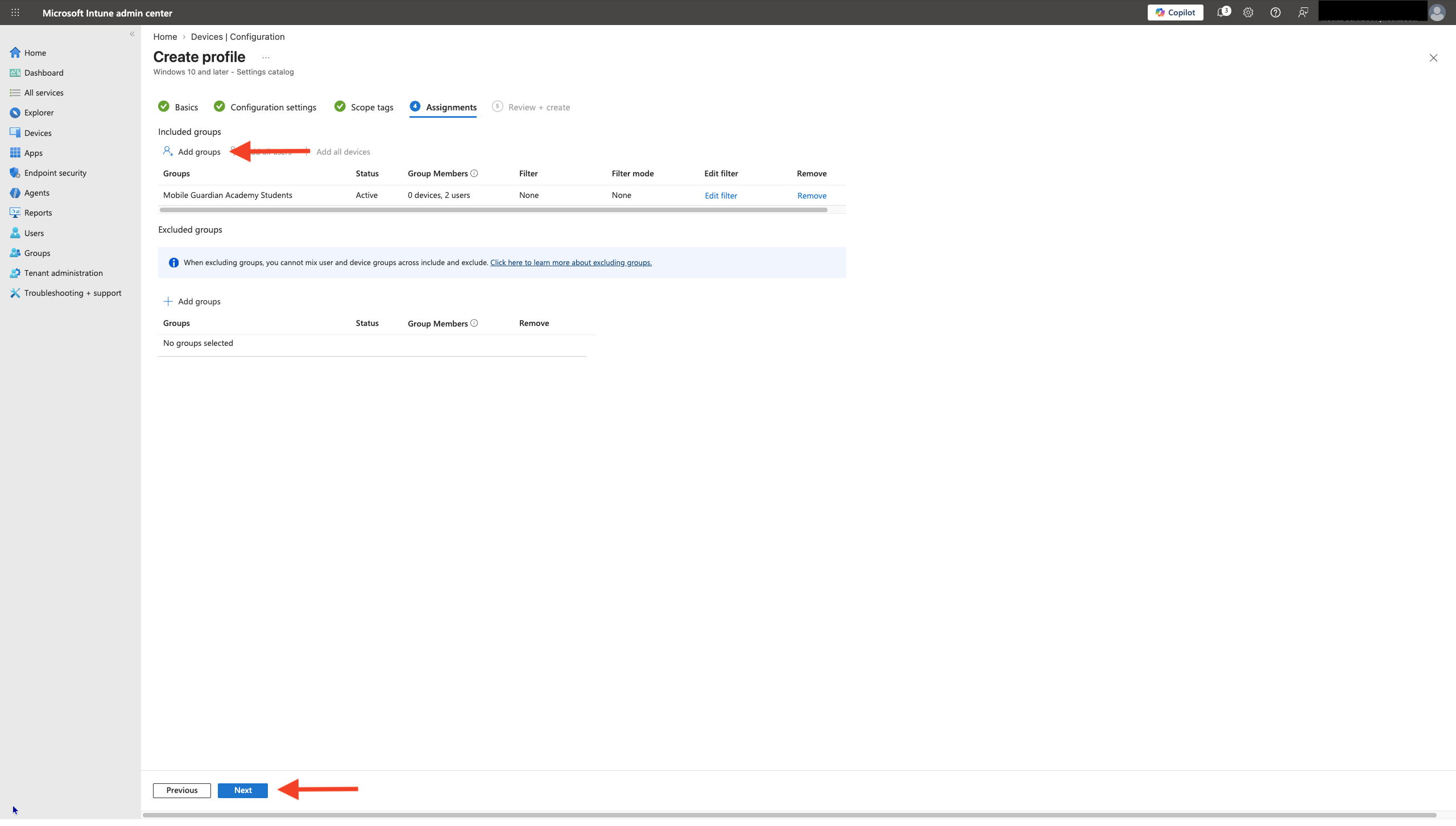Collapse the left navigation pane

pyautogui.click(x=132, y=34)
